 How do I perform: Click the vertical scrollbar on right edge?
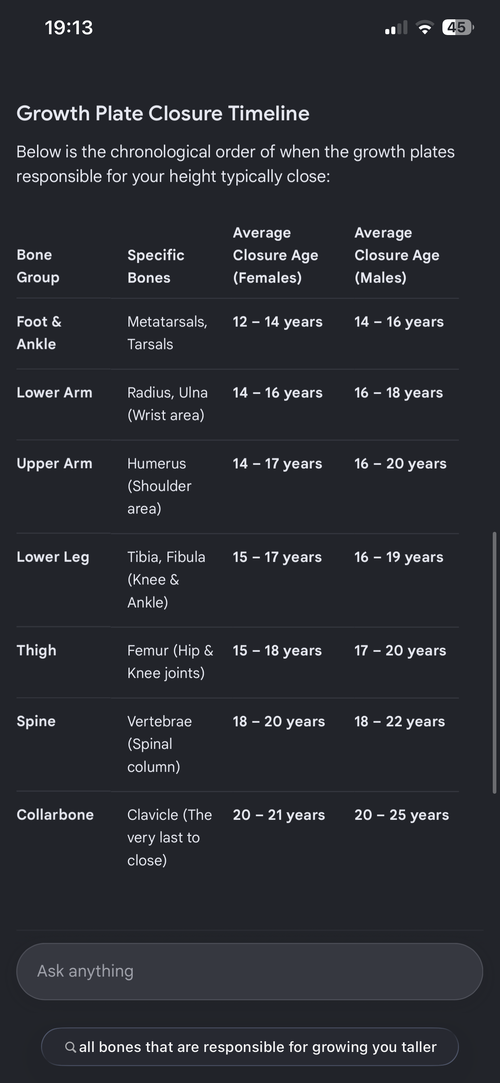coord(494,663)
